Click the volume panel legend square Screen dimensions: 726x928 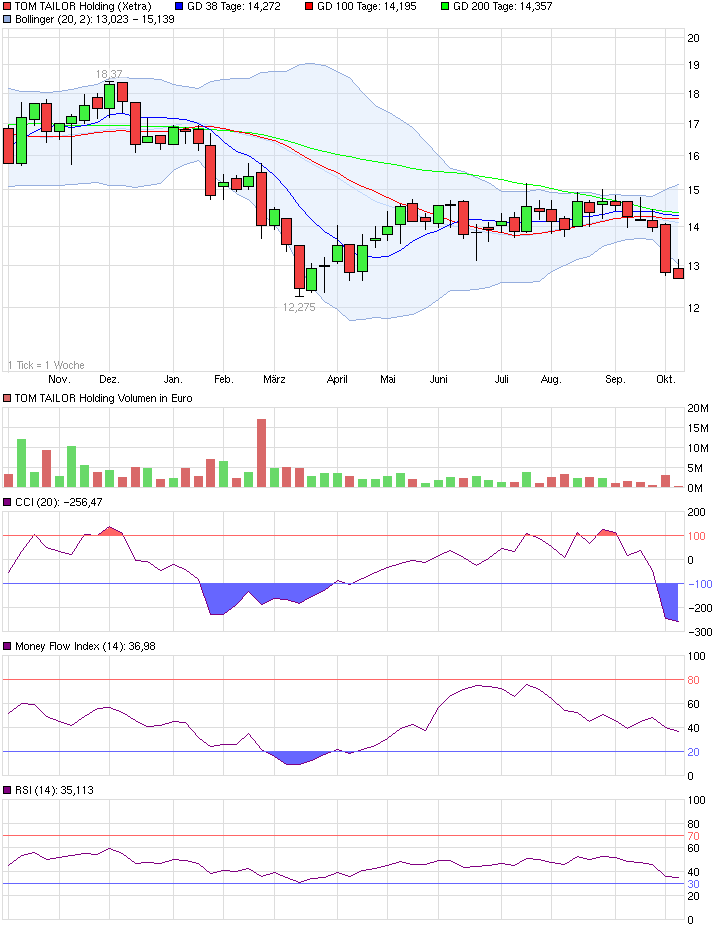(x=8, y=398)
